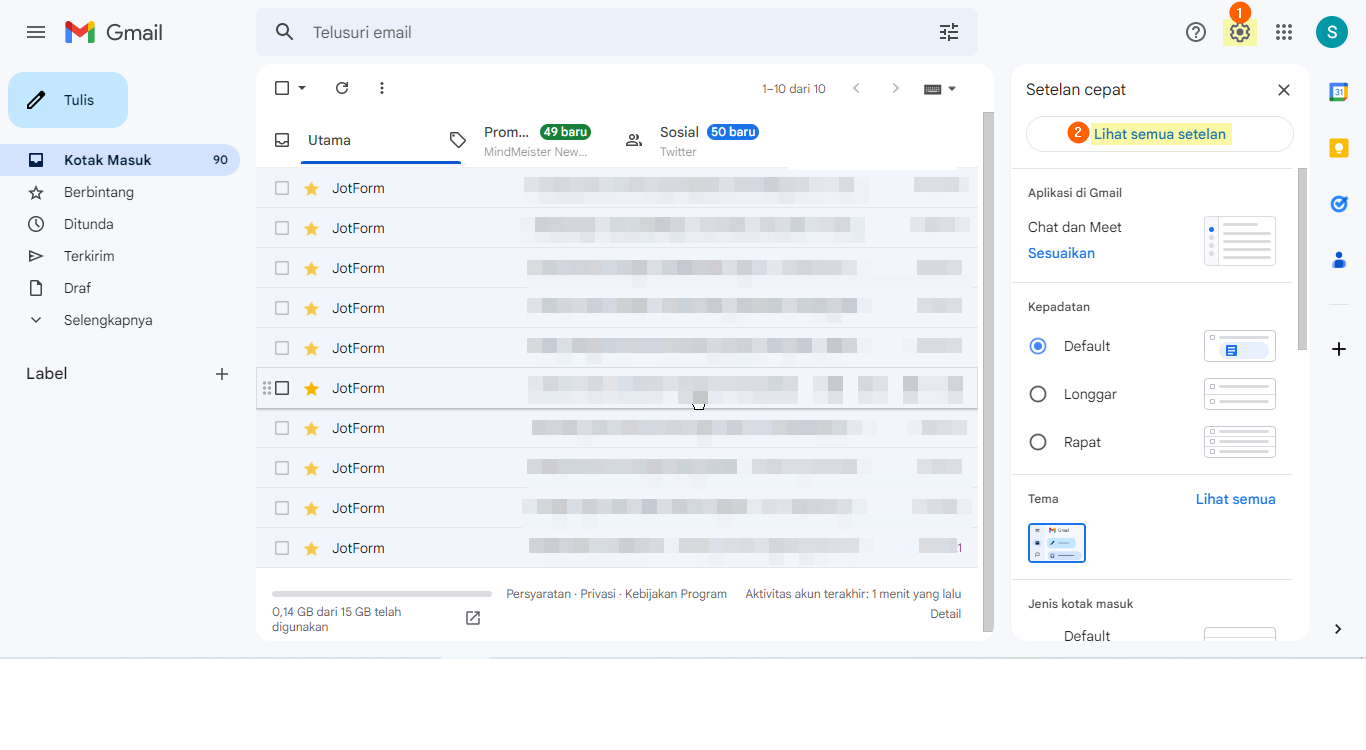1366x750 pixels.
Task: Click the Longgar density preview thumbnail
Action: click(x=1240, y=394)
